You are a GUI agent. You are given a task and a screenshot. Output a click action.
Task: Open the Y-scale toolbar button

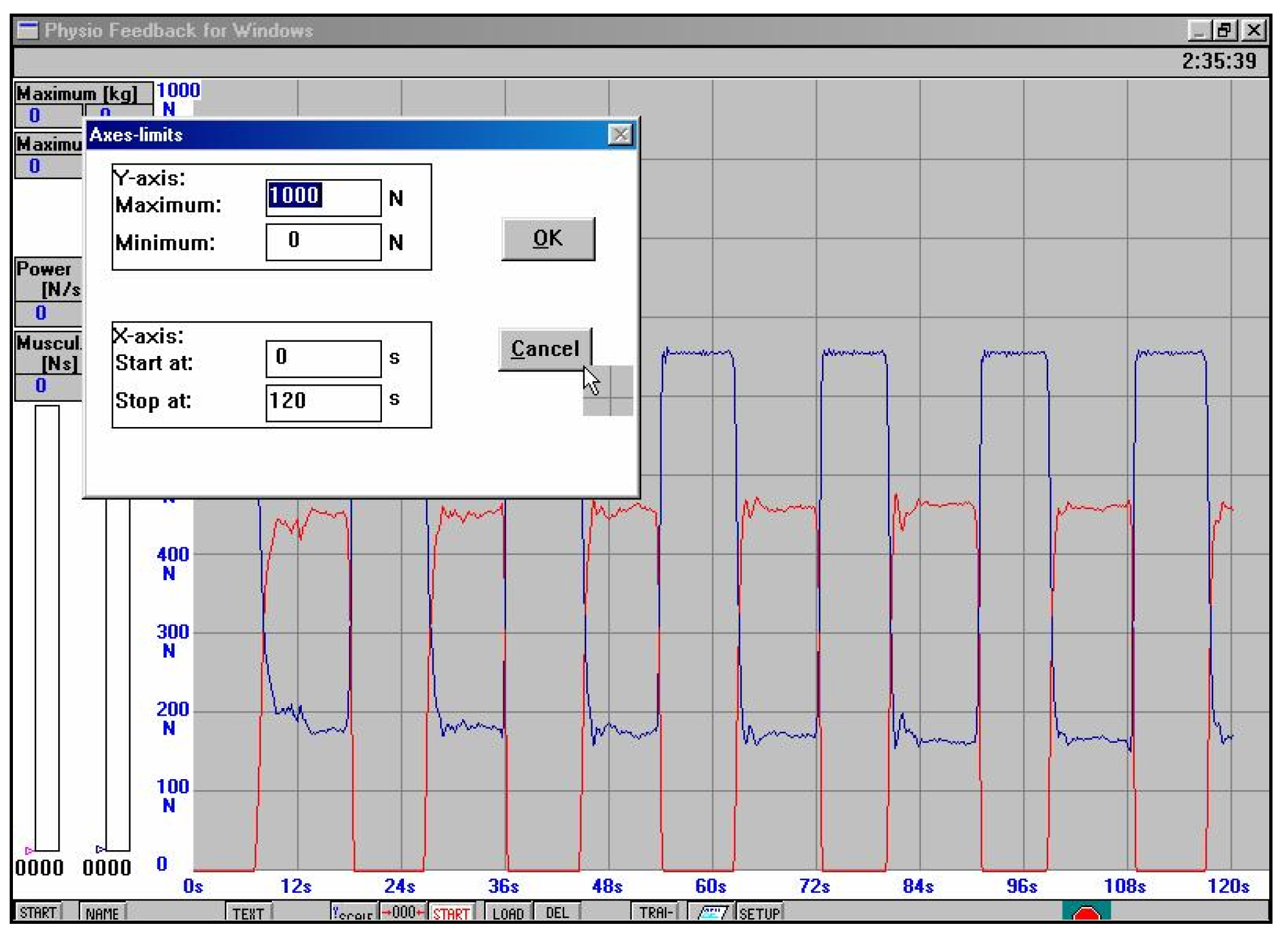[x=354, y=912]
